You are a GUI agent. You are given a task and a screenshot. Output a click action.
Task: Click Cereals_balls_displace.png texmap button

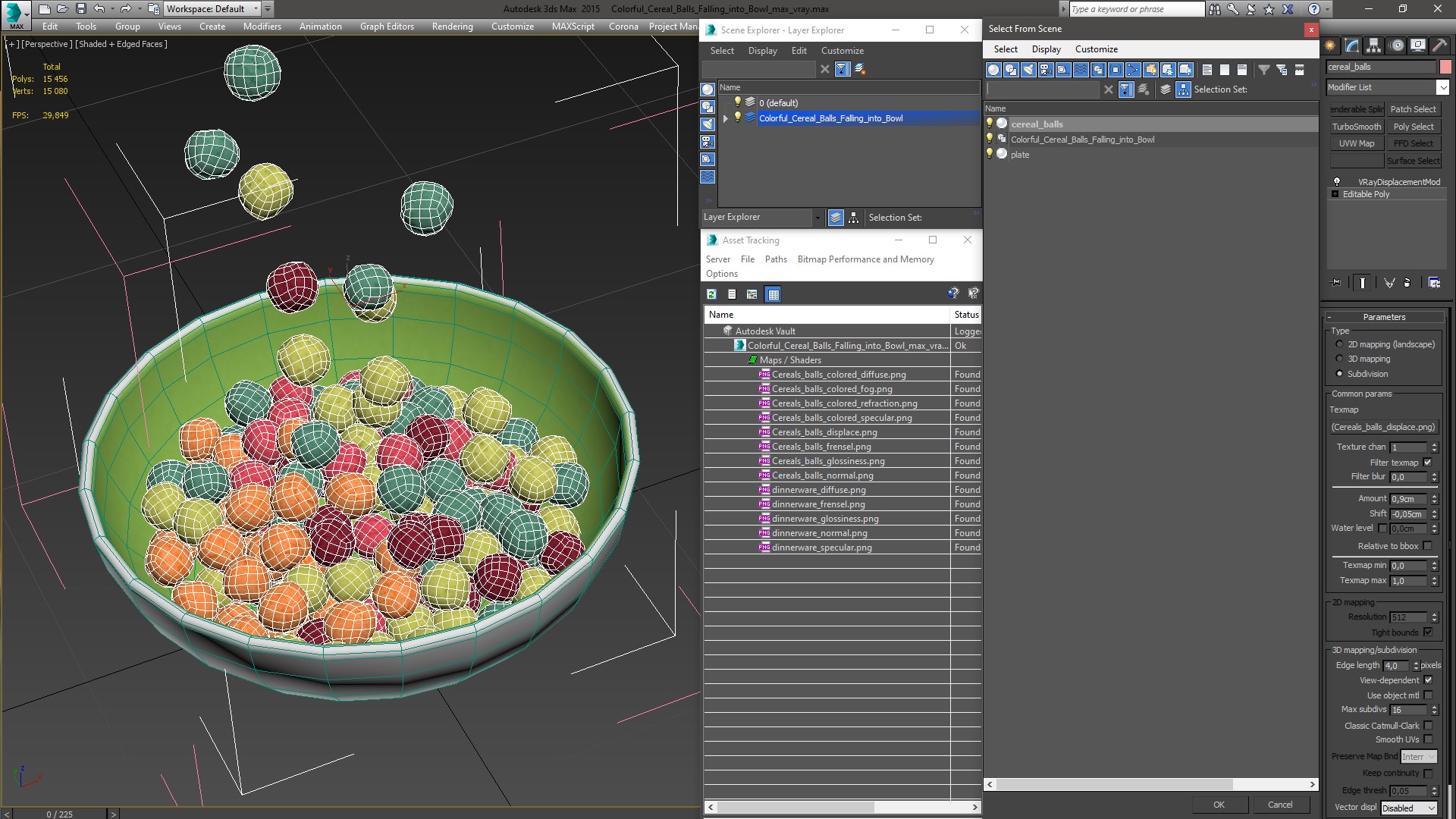(1383, 427)
